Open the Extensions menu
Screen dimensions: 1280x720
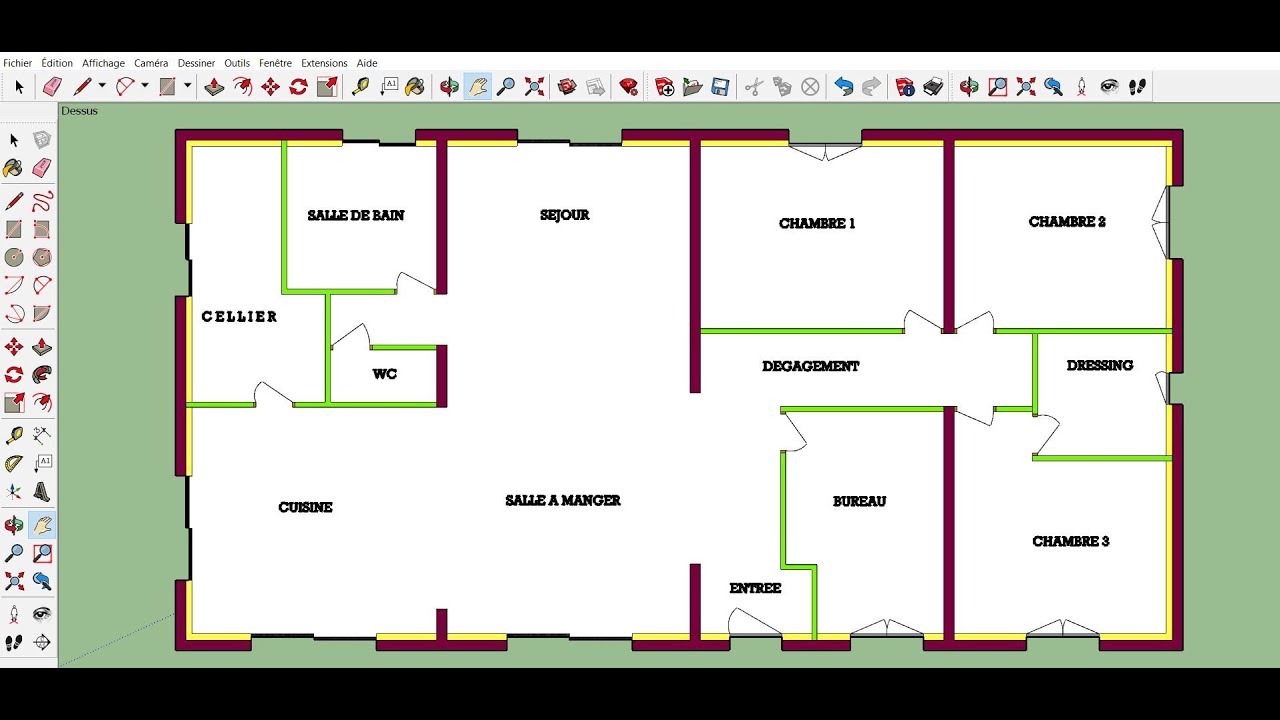click(324, 63)
